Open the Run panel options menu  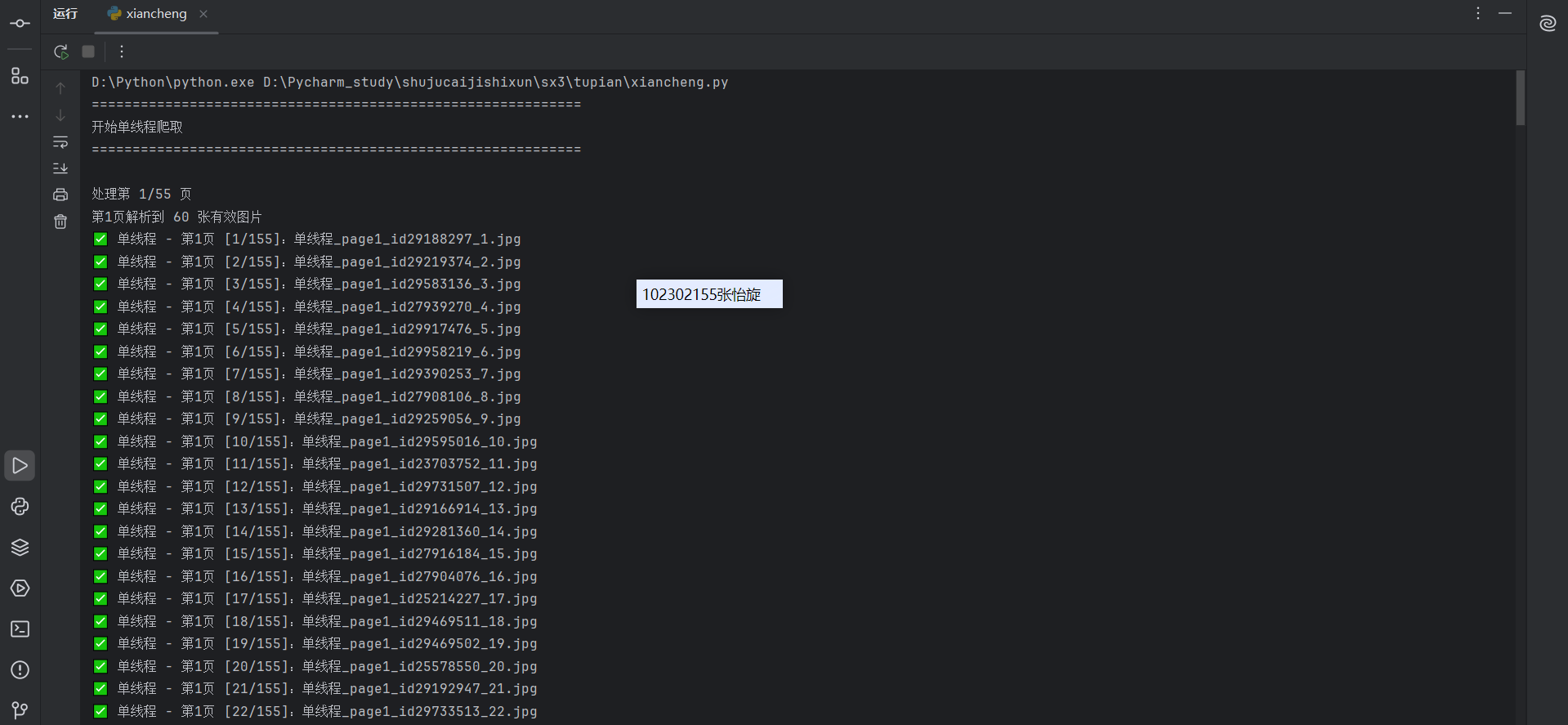pos(1478,13)
